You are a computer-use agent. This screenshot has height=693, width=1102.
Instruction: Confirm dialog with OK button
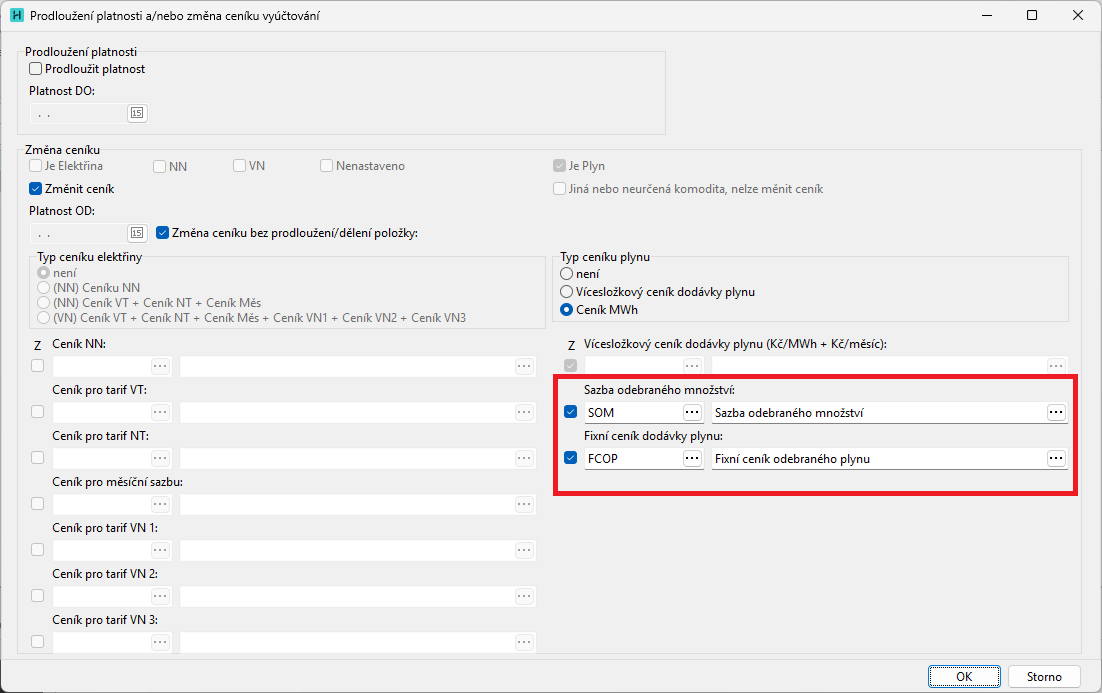(x=963, y=676)
